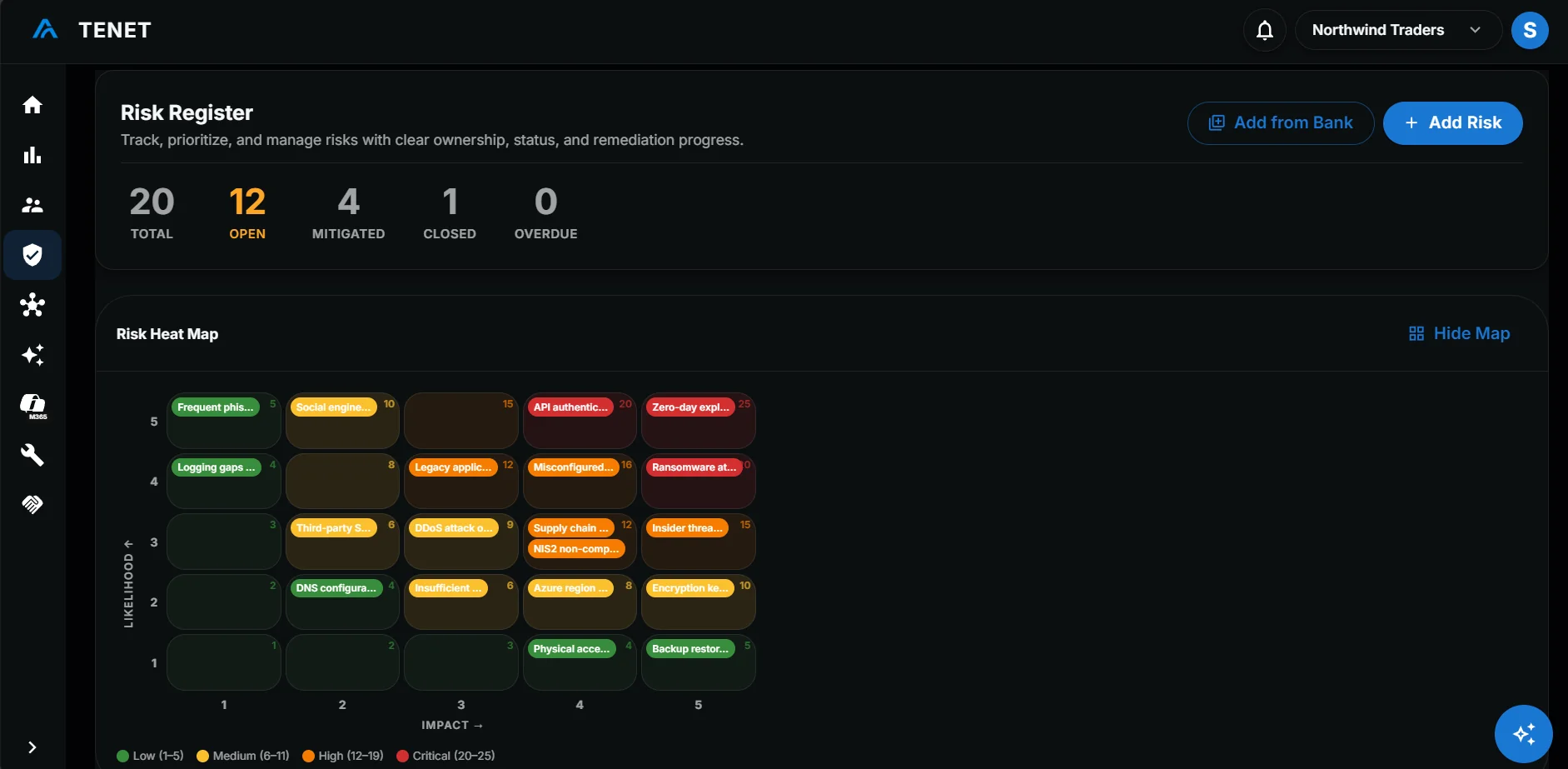Open the Frequent phis... risk chip
The width and height of the screenshot is (1568, 769).
216,407
